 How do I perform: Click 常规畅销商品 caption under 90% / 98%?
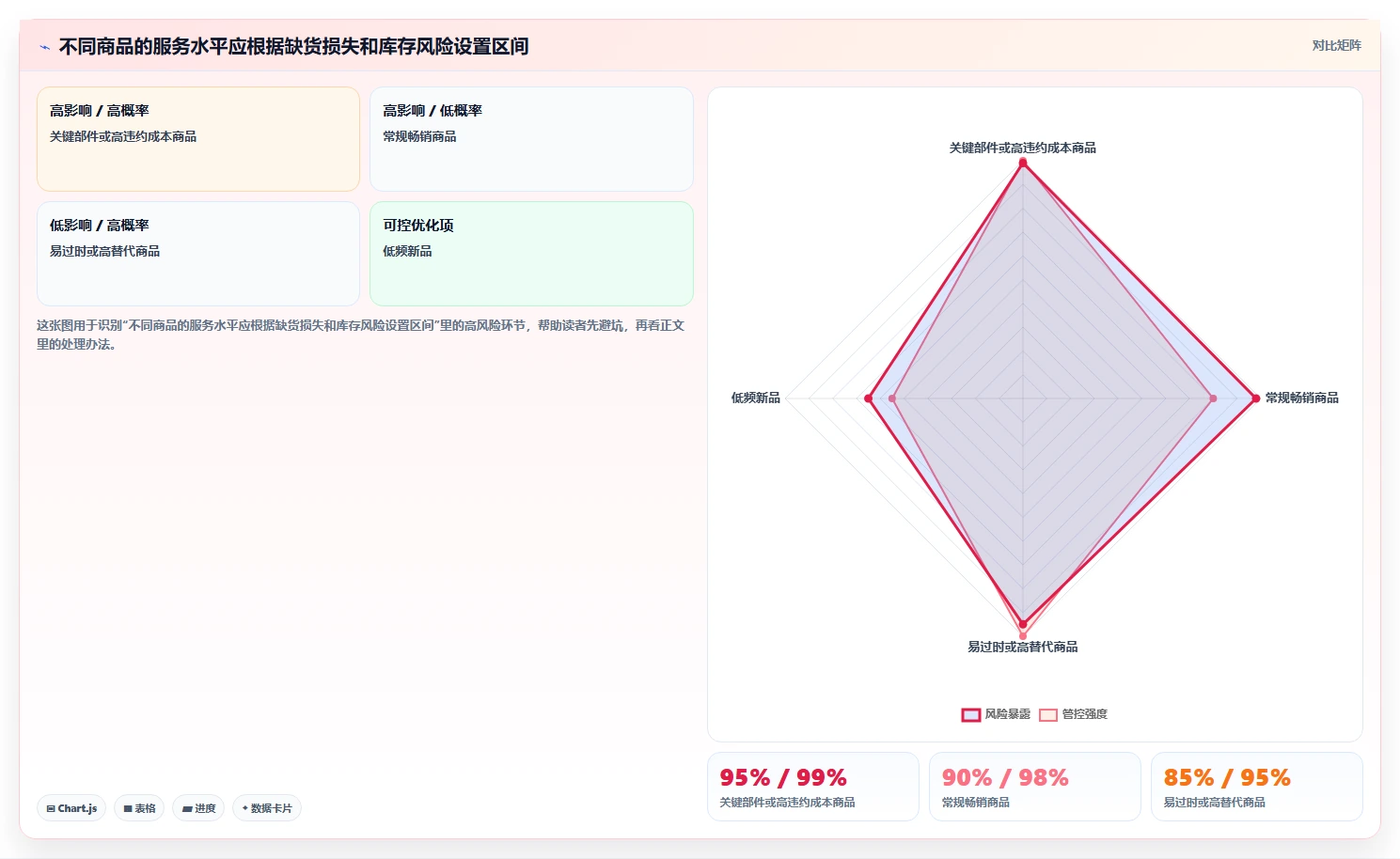point(976,802)
